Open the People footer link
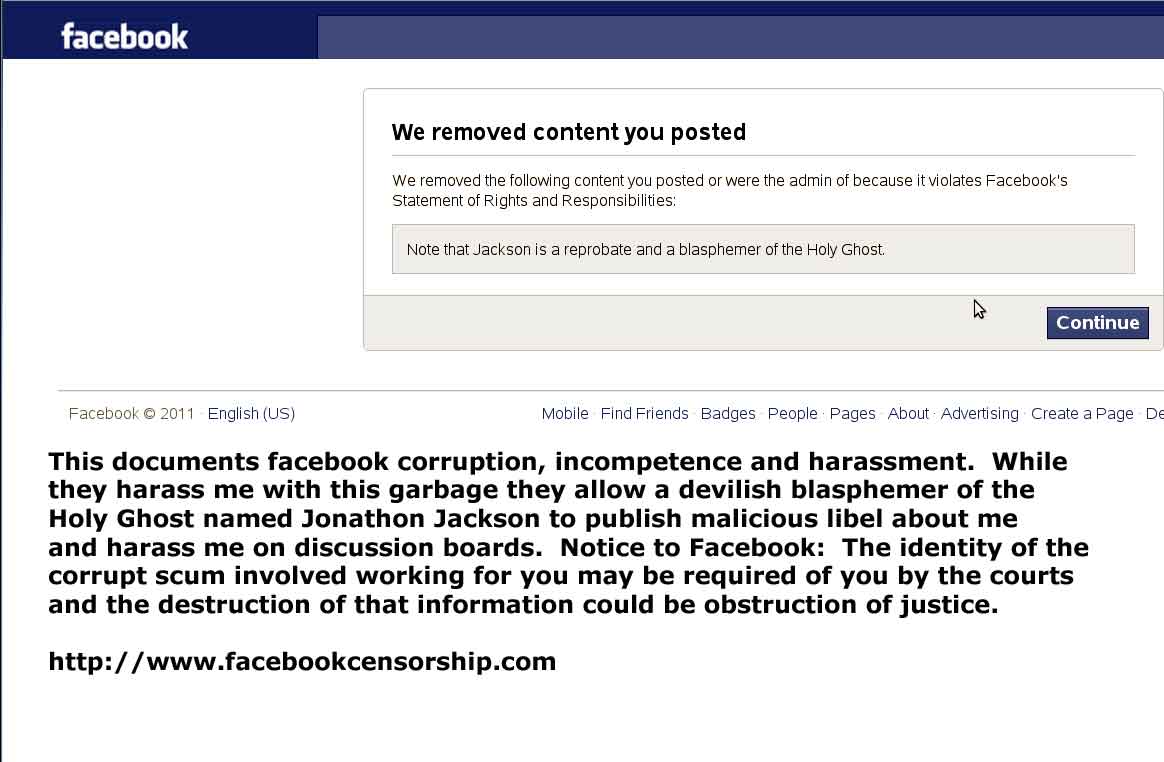This screenshot has height=762, width=1164. point(792,414)
